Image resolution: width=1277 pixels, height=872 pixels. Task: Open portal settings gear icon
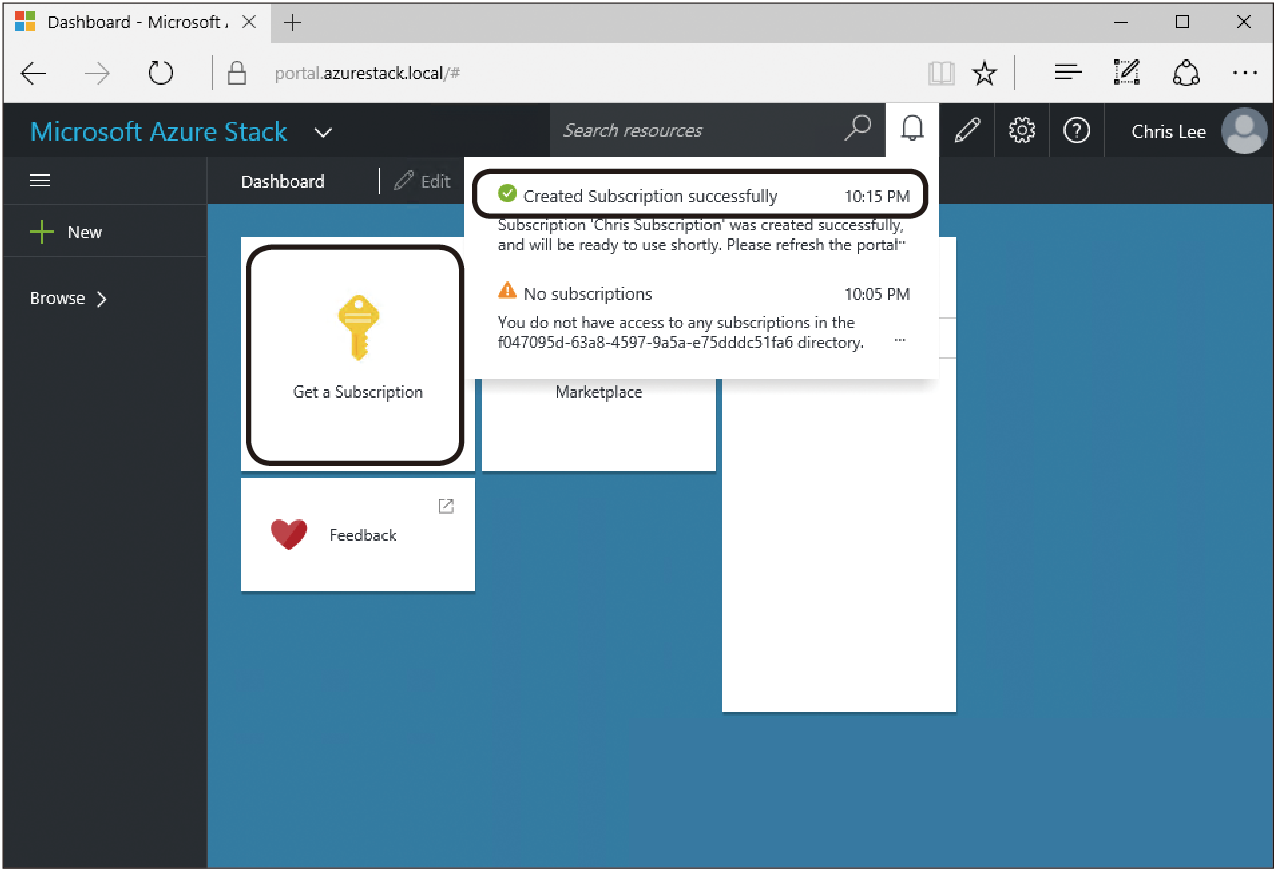(x=1021, y=130)
